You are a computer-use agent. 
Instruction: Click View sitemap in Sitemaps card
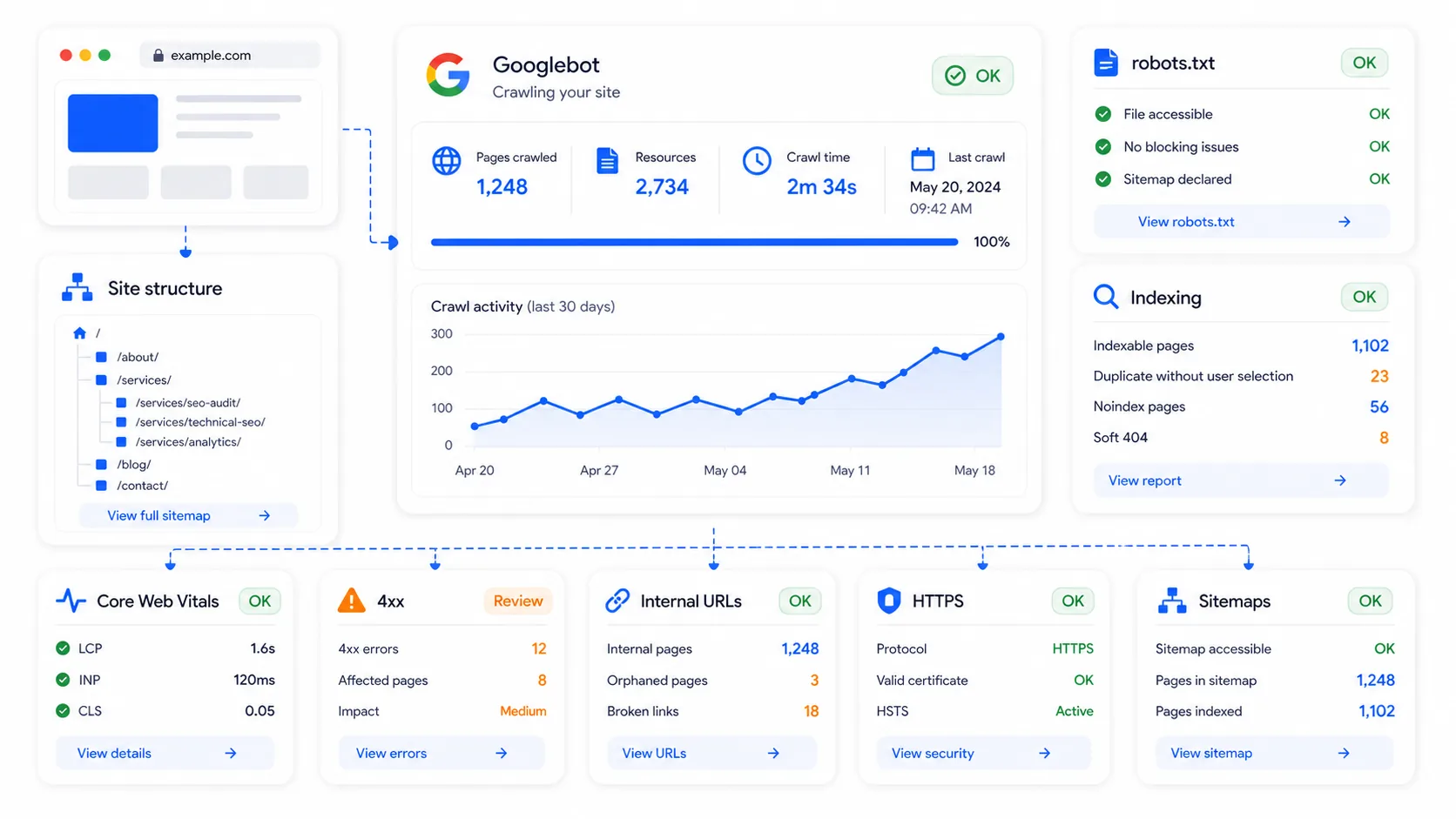click(1274, 753)
